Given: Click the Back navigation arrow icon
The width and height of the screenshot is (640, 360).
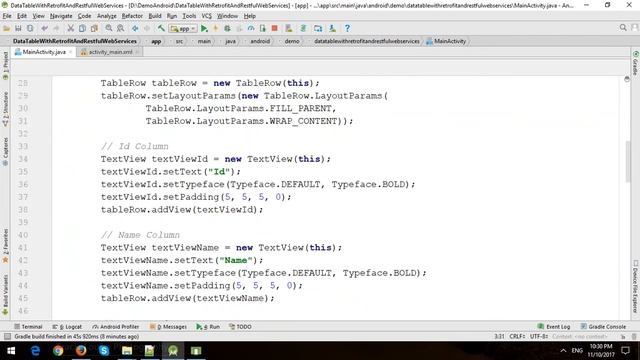Looking at the screenshot, I should [135, 29].
